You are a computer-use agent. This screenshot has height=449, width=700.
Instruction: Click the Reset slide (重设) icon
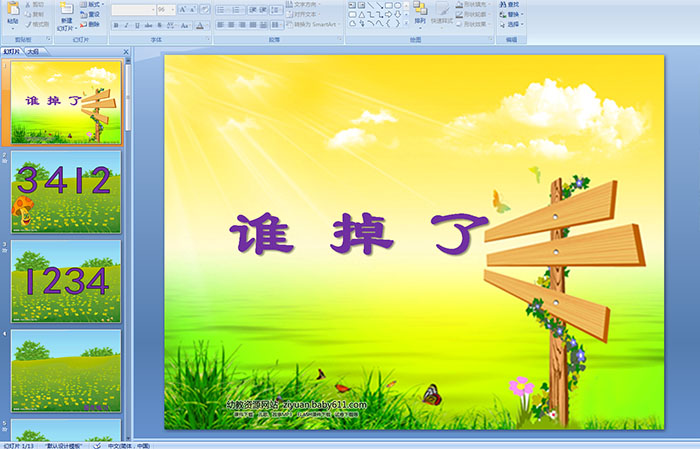(x=90, y=14)
